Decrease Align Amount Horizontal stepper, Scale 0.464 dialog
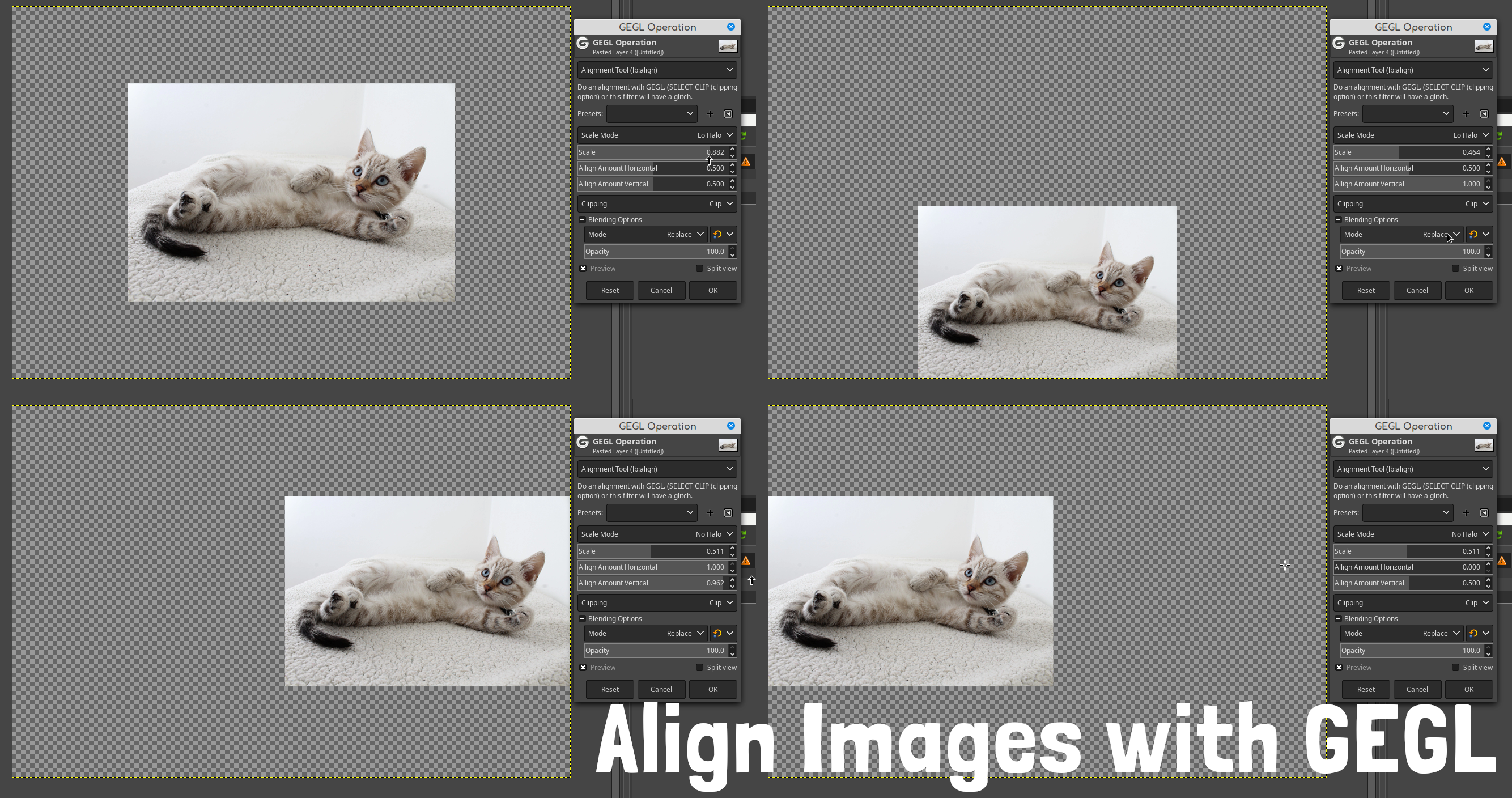 point(1489,172)
